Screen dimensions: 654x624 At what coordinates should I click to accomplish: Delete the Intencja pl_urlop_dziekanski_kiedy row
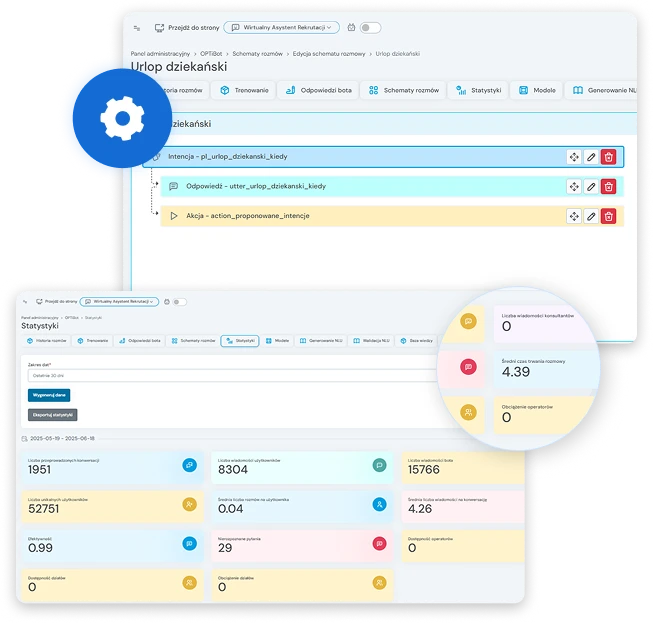608,157
